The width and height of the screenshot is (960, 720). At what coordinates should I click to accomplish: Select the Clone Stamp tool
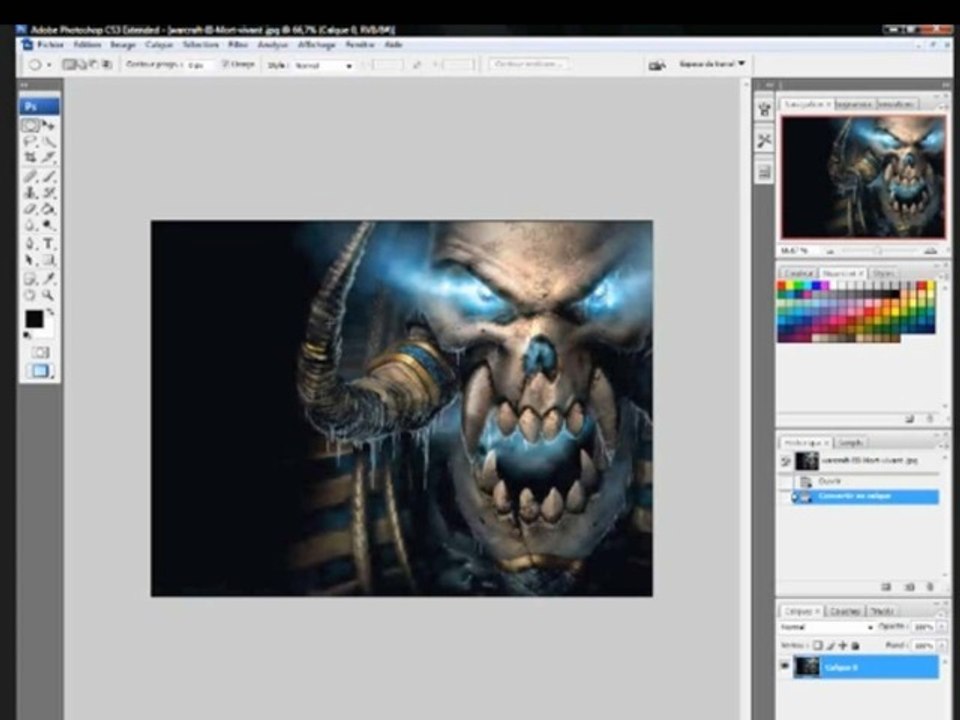tap(31, 192)
